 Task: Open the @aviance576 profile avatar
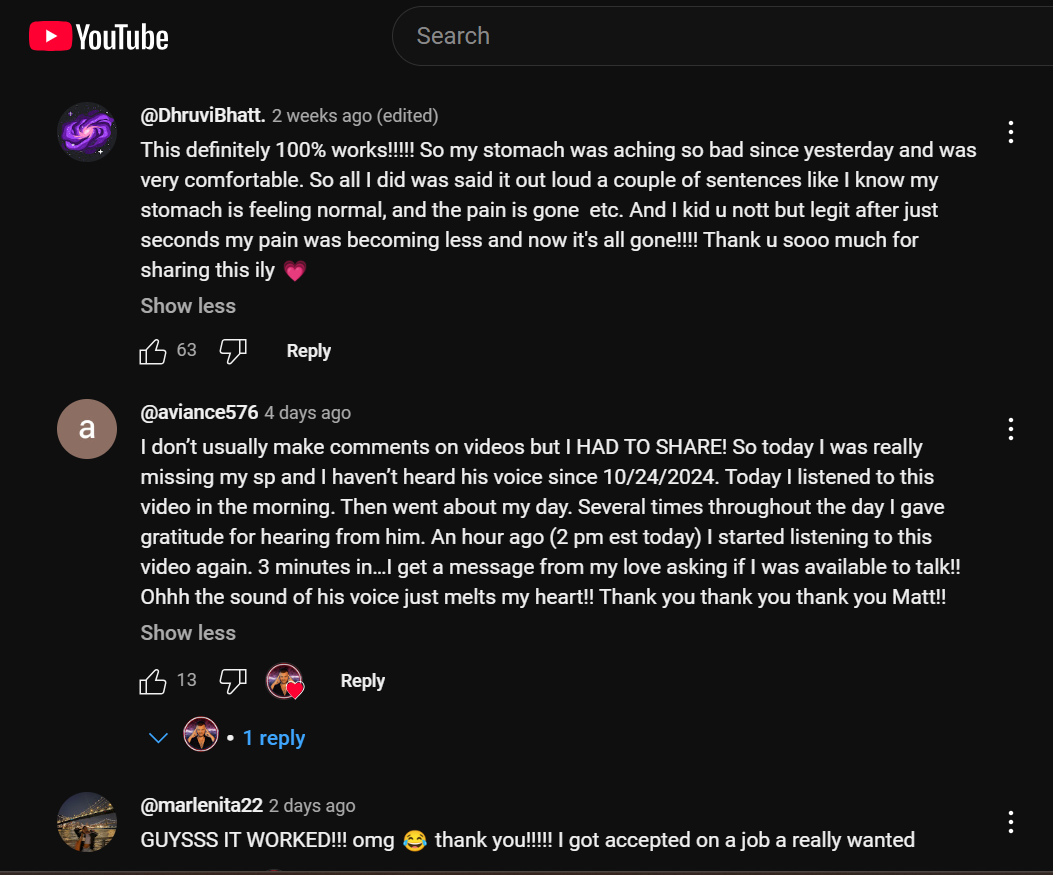tap(87, 429)
